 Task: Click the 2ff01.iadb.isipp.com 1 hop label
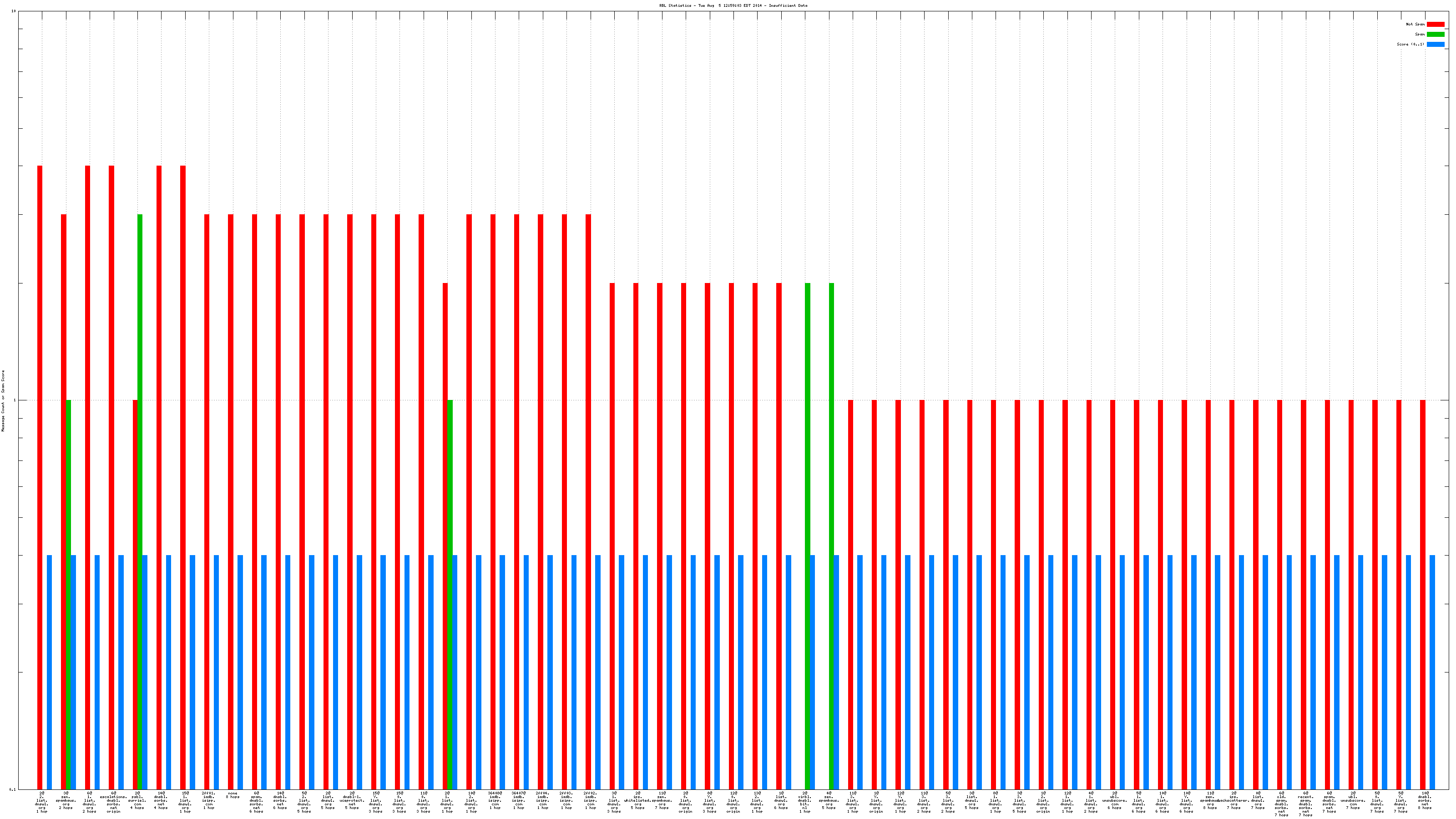pyautogui.click(x=208, y=801)
